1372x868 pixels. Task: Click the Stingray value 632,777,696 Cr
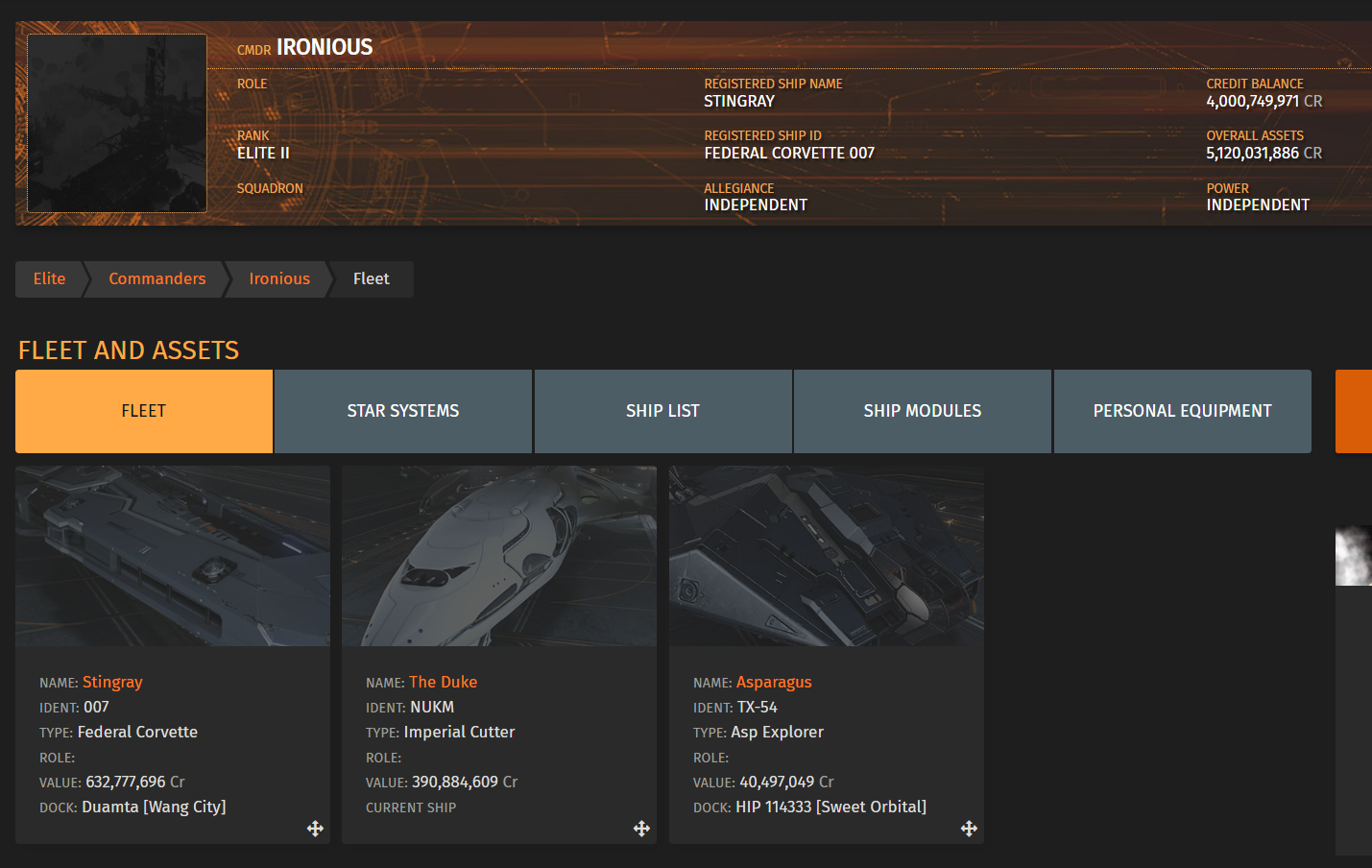[x=135, y=782]
